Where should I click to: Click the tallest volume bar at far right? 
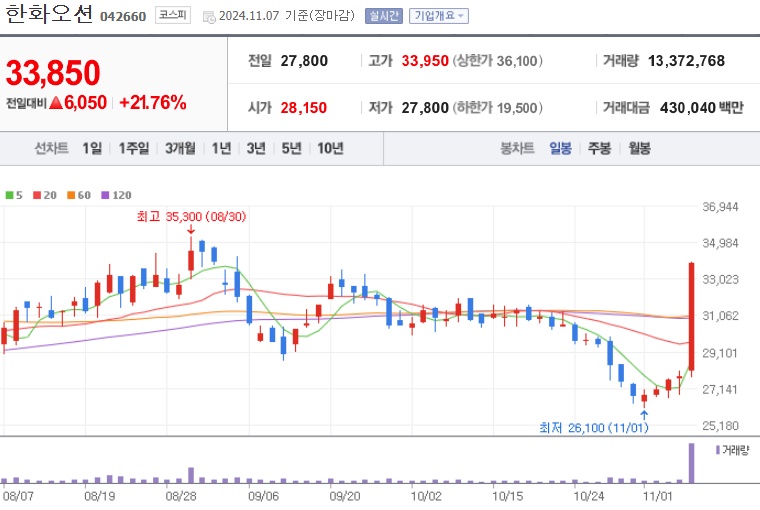pyautogui.click(x=692, y=463)
